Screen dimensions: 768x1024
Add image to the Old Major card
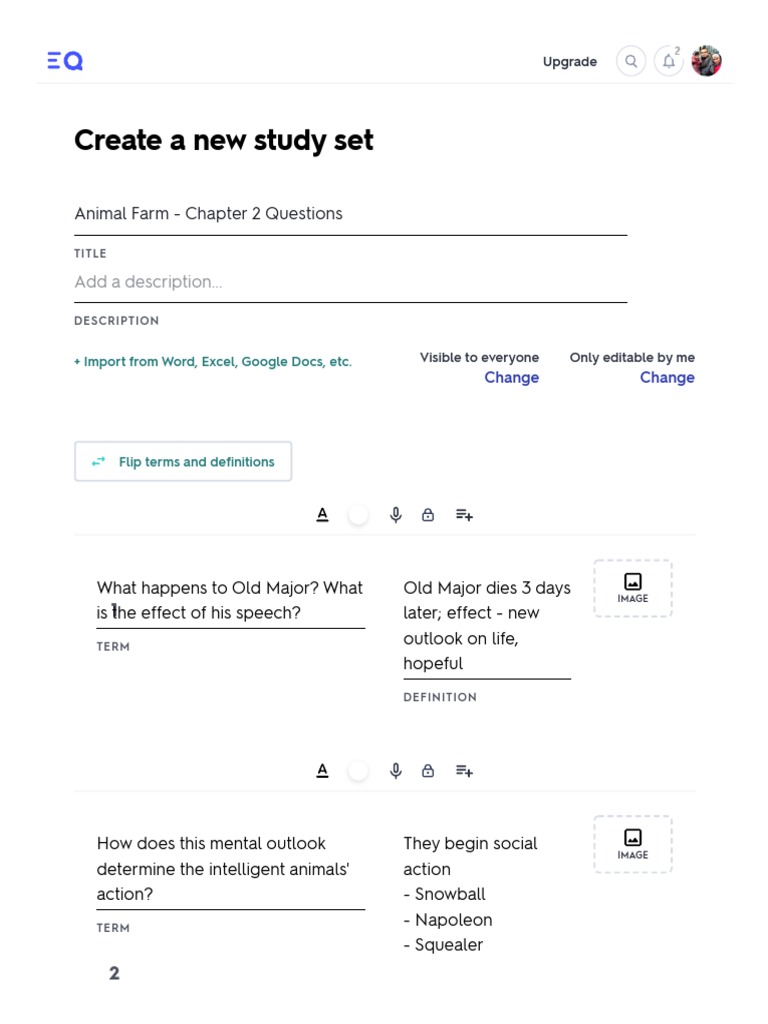(x=633, y=588)
